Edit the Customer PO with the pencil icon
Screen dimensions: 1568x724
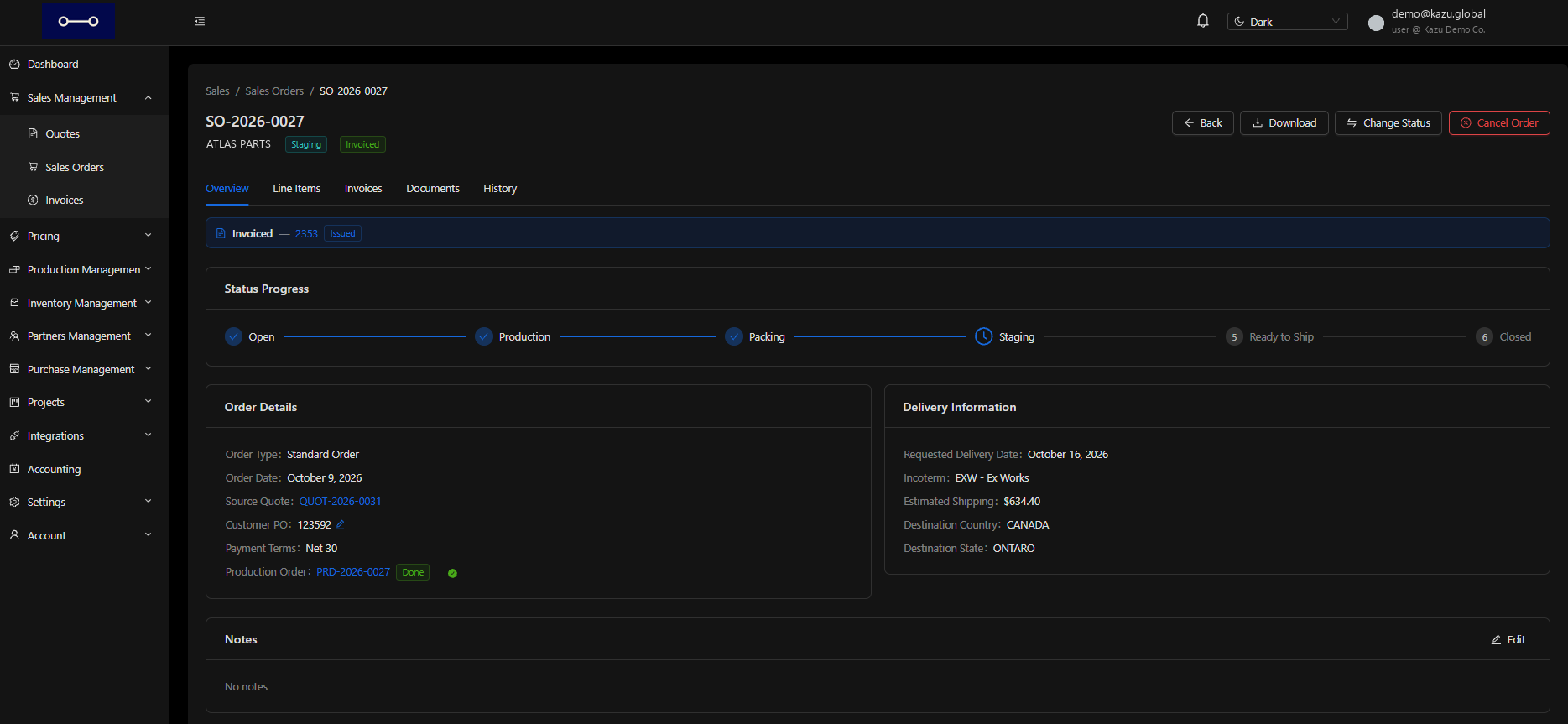(340, 524)
